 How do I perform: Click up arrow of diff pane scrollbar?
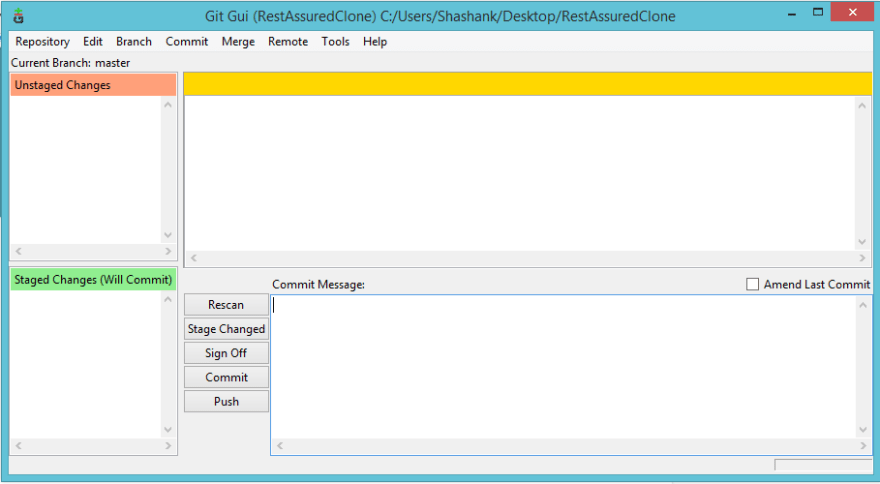[x=863, y=106]
